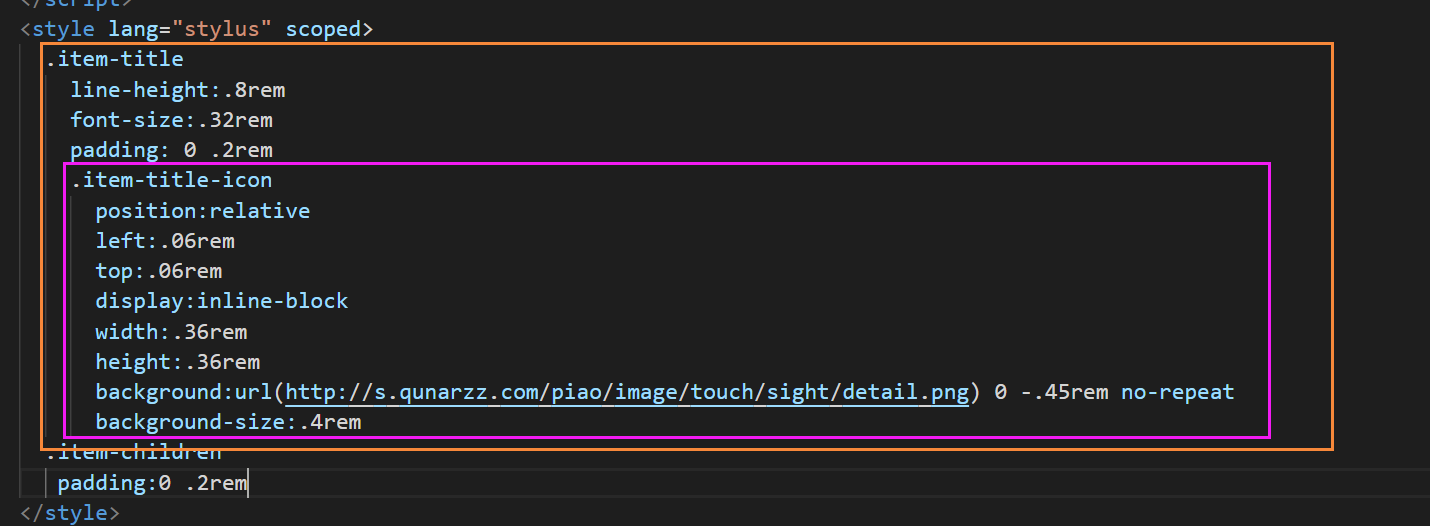Screen dimensions: 1430x526
Task: Click the display:inline-block declaration
Action: [x=221, y=301]
